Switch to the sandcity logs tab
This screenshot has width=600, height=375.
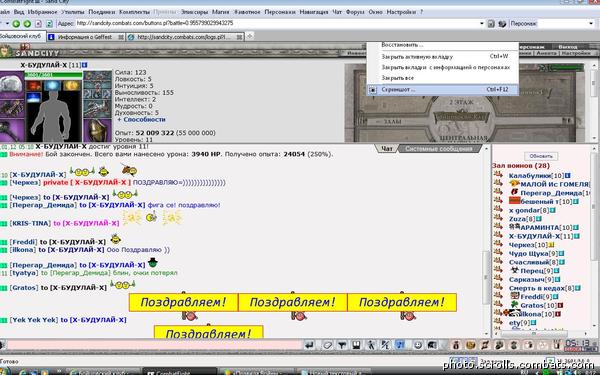(184, 37)
